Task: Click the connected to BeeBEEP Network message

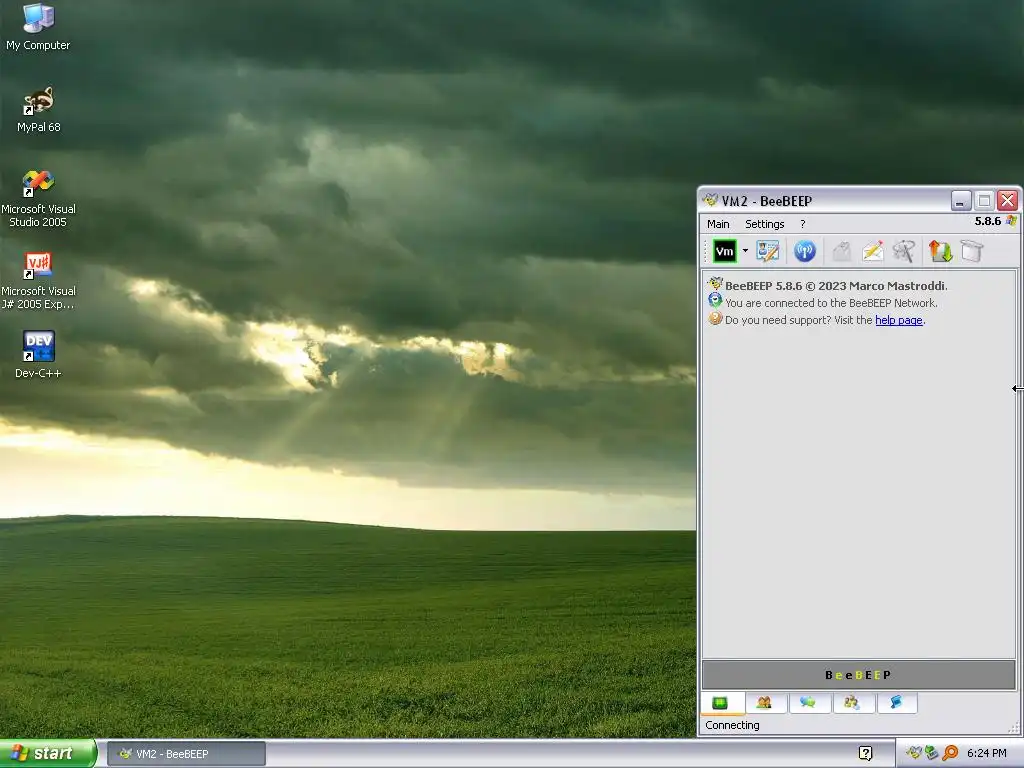Action: (831, 303)
